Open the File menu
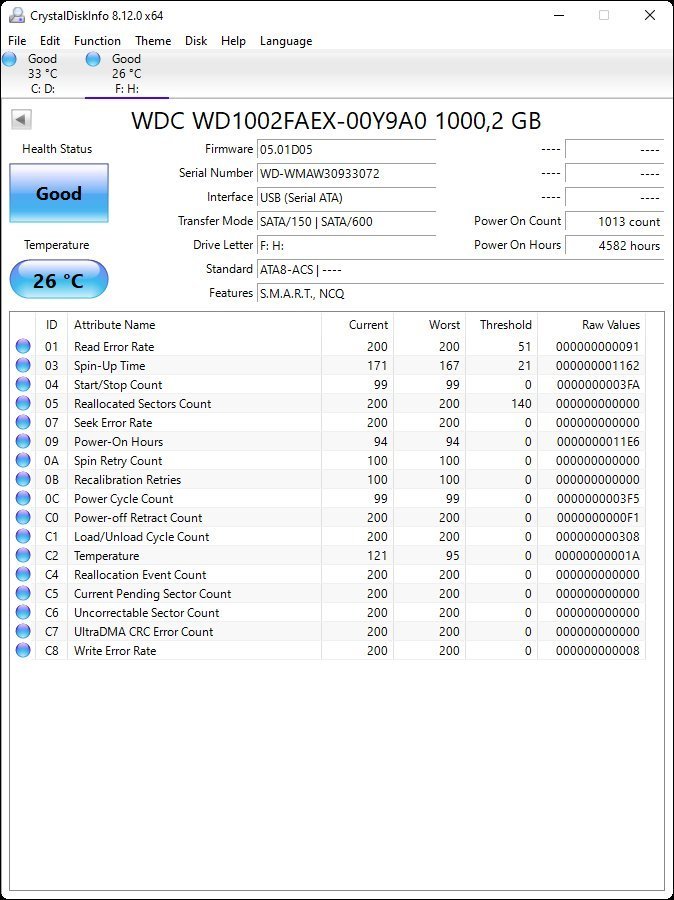674x900 pixels. click(x=17, y=41)
